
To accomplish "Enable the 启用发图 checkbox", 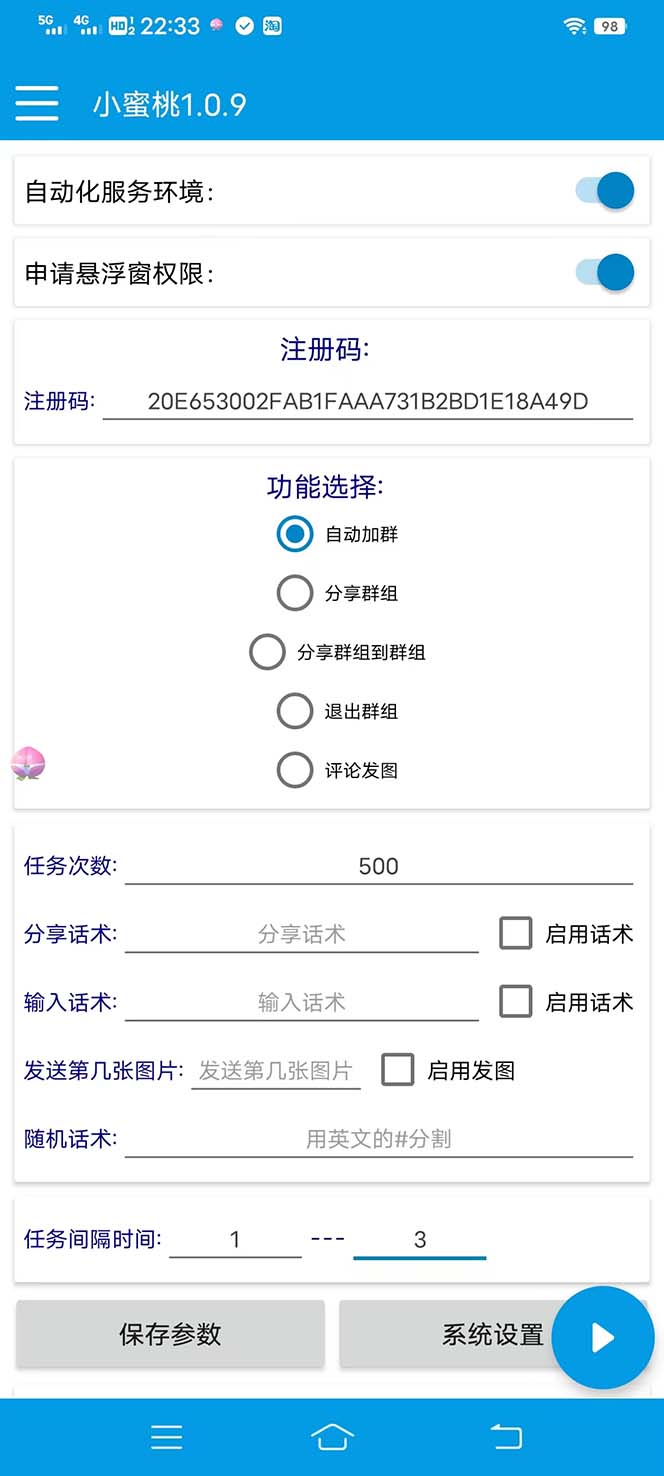I will click(398, 1069).
